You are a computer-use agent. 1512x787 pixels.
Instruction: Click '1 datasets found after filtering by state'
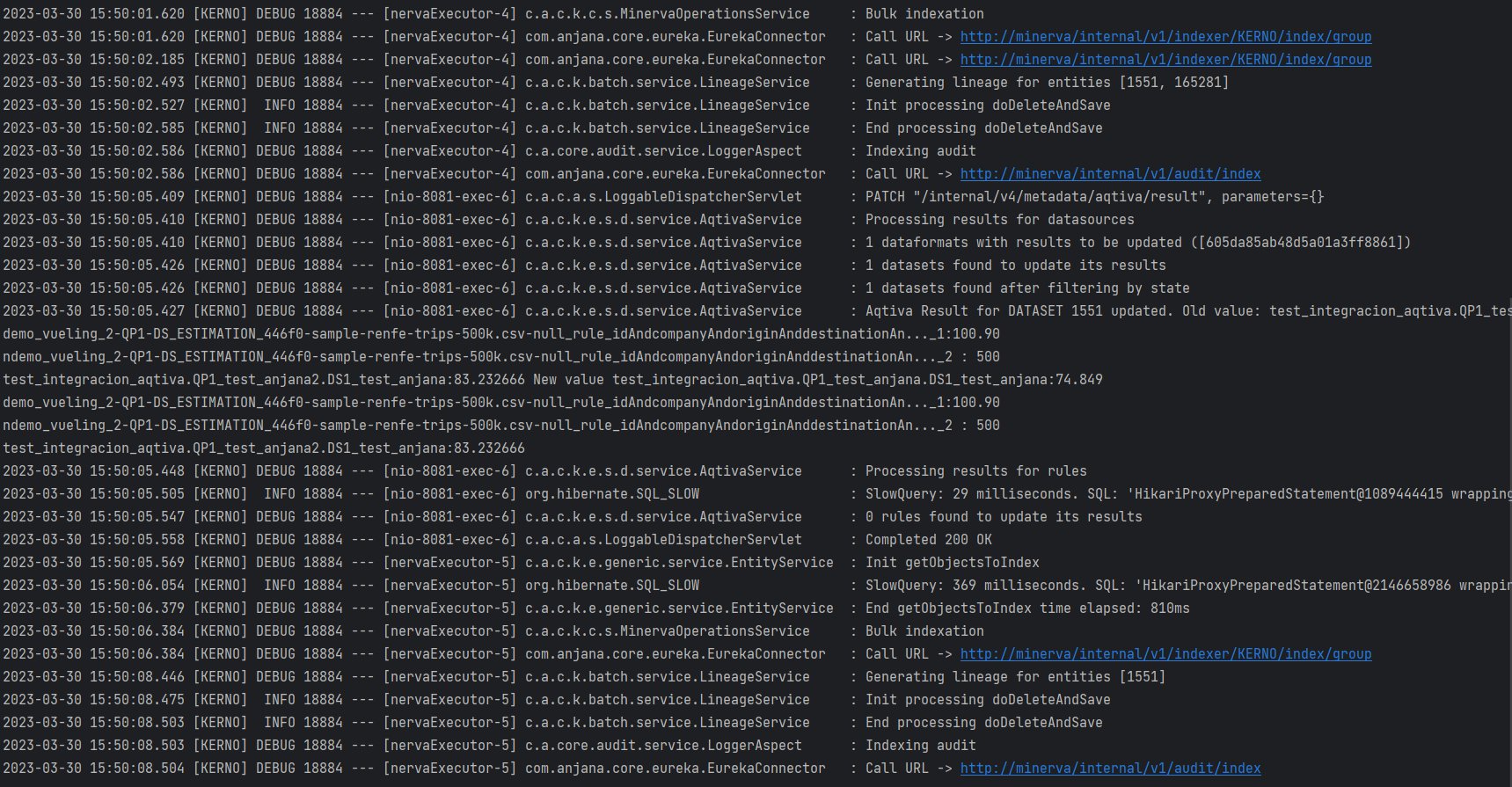(x=1027, y=288)
